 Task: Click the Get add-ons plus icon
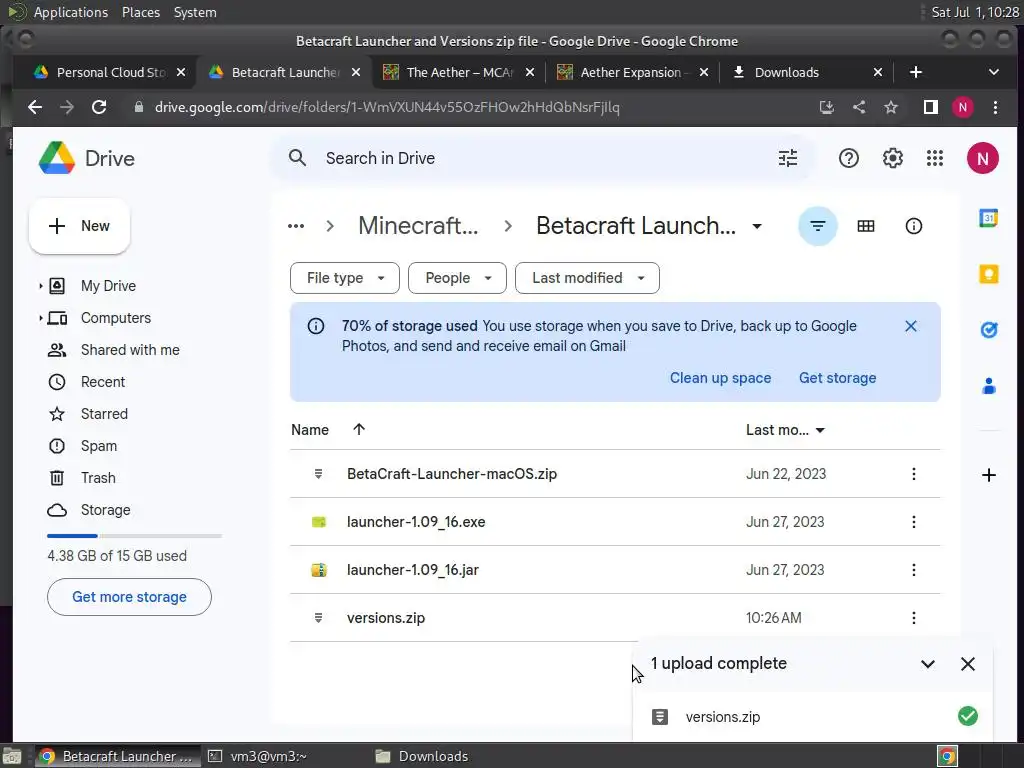click(x=989, y=475)
